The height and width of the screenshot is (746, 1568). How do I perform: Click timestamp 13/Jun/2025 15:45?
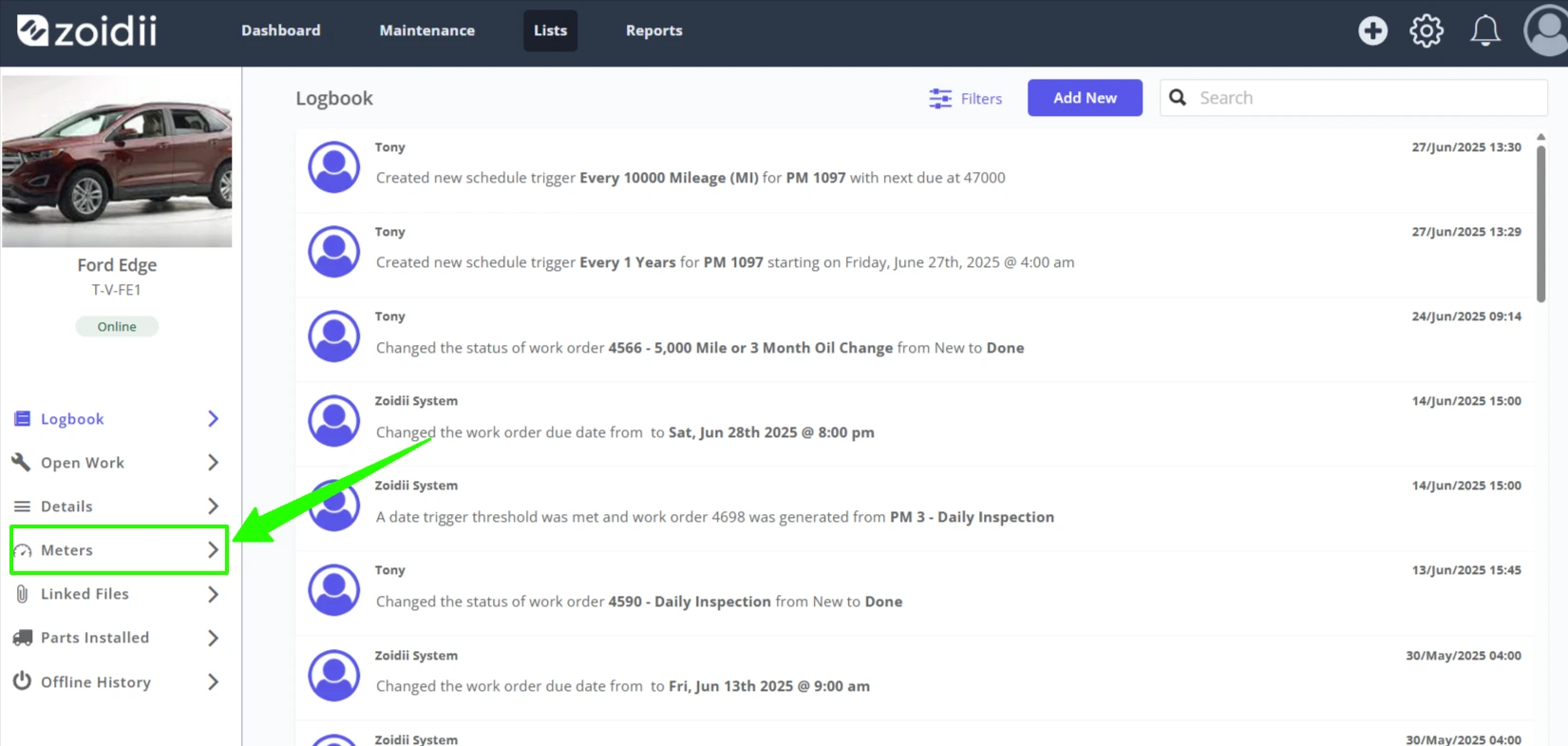tap(1466, 570)
